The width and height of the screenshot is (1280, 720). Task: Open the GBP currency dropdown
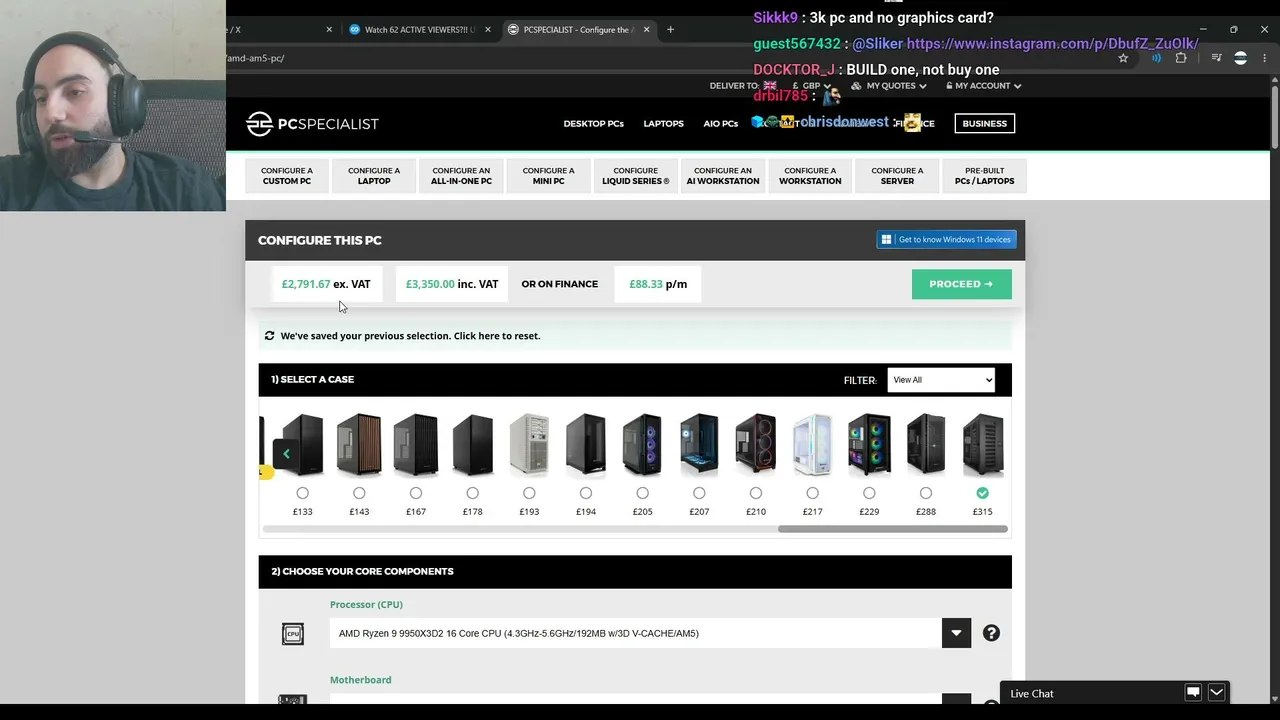tap(811, 86)
